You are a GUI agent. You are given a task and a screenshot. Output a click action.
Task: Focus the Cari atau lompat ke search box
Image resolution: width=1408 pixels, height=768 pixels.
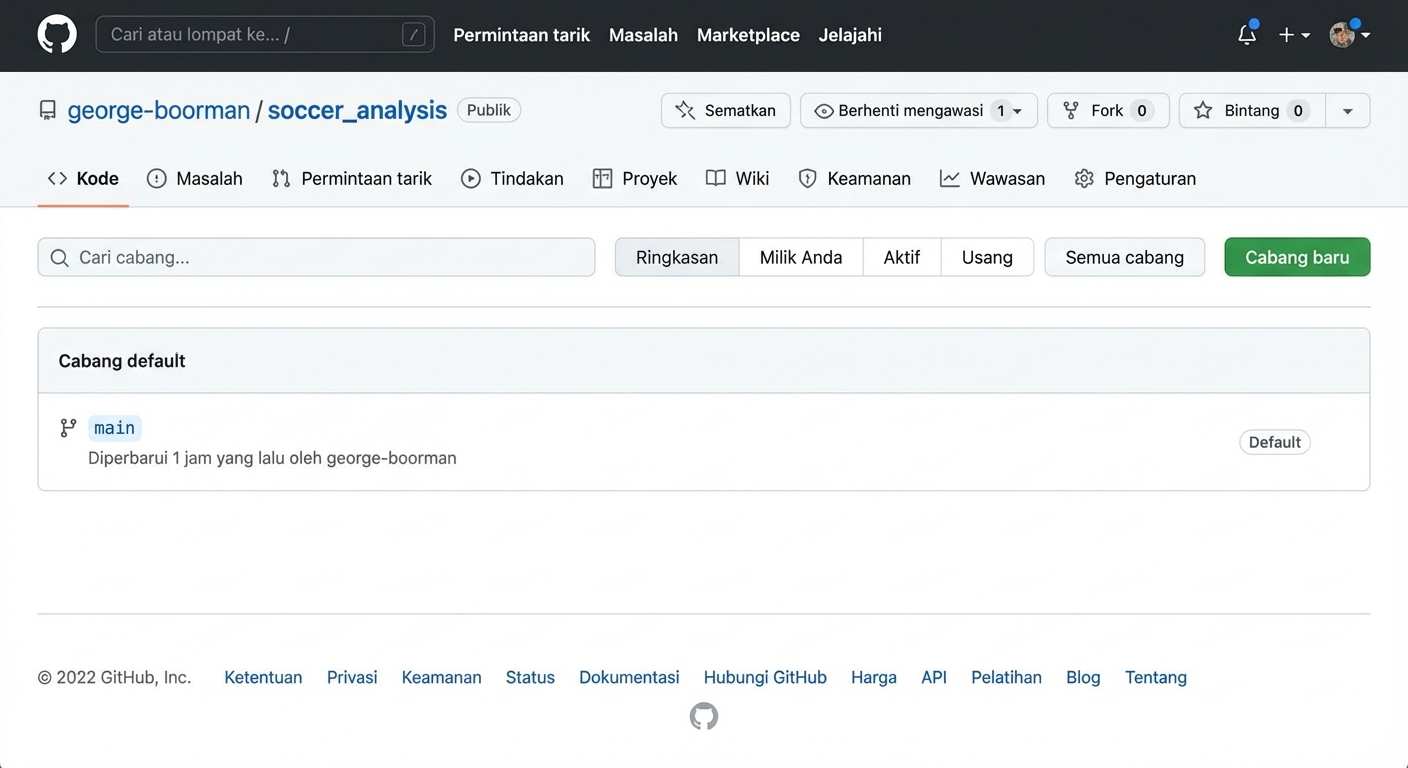265,35
